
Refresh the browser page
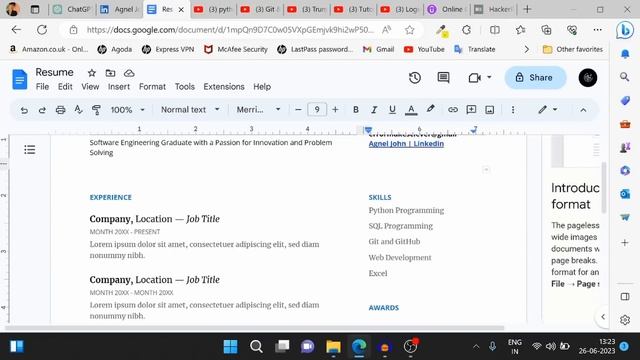pos(42,30)
